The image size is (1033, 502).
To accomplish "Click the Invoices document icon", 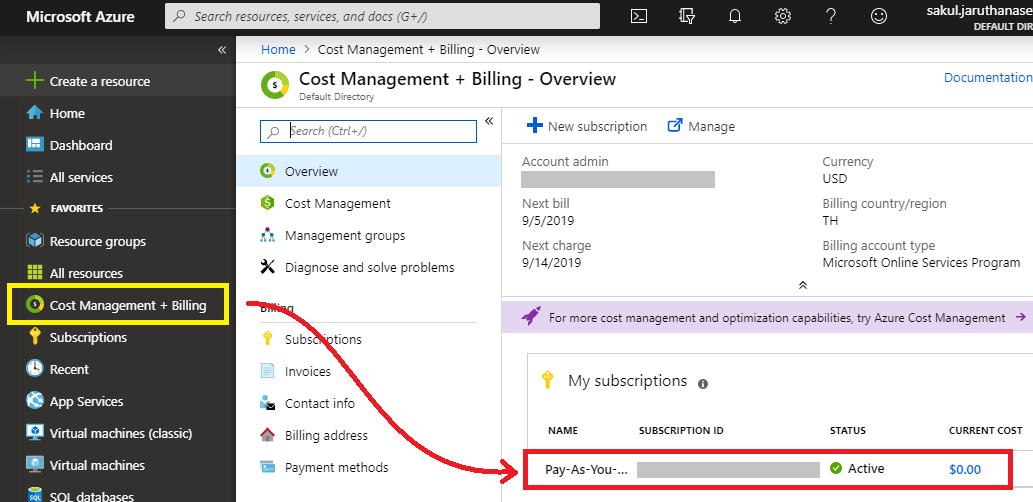I will point(267,371).
